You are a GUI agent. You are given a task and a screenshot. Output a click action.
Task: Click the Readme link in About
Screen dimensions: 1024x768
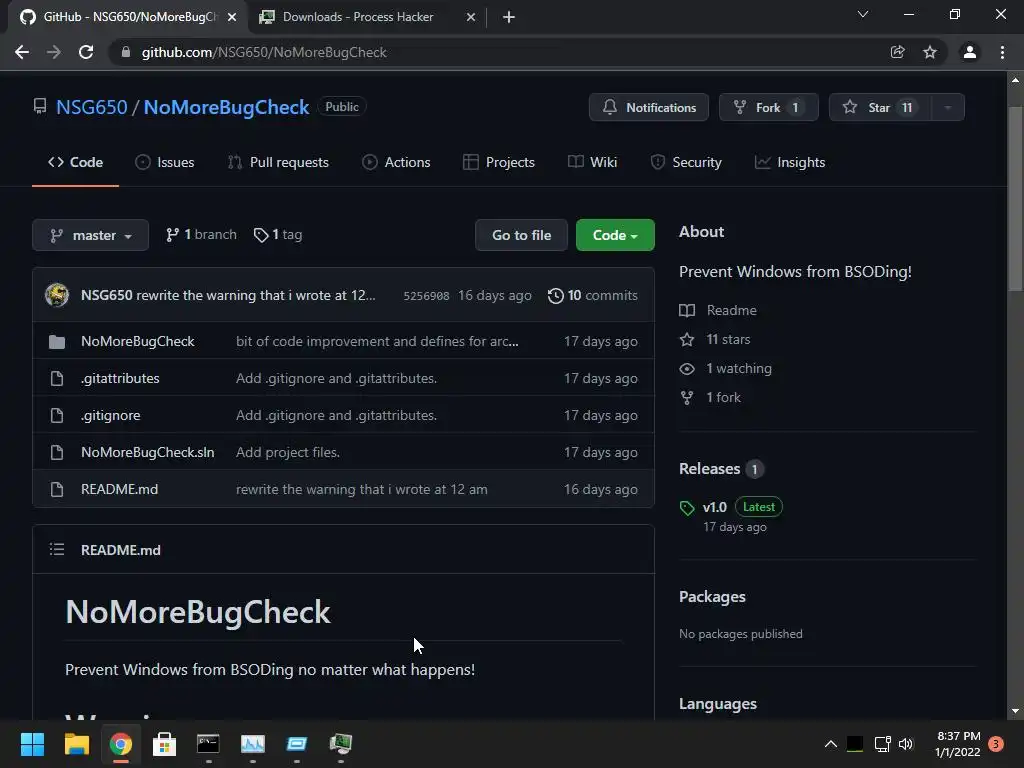click(718, 310)
